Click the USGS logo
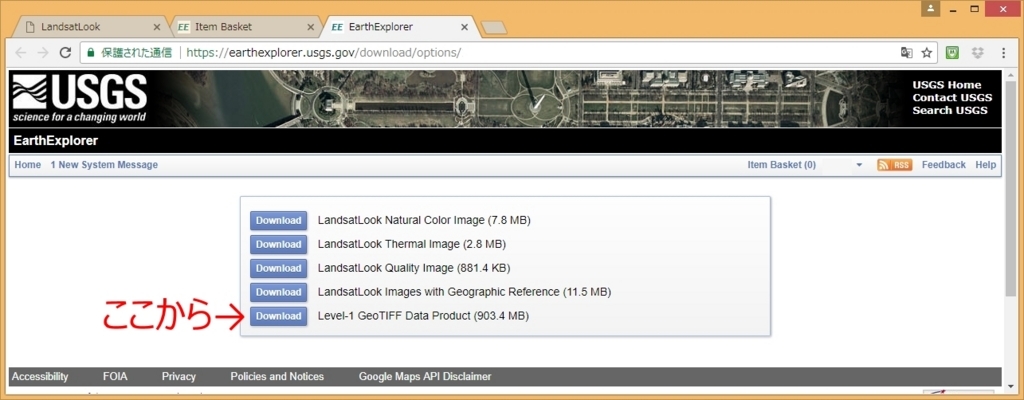The width and height of the screenshot is (1024, 400). click(x=80, y=99)
